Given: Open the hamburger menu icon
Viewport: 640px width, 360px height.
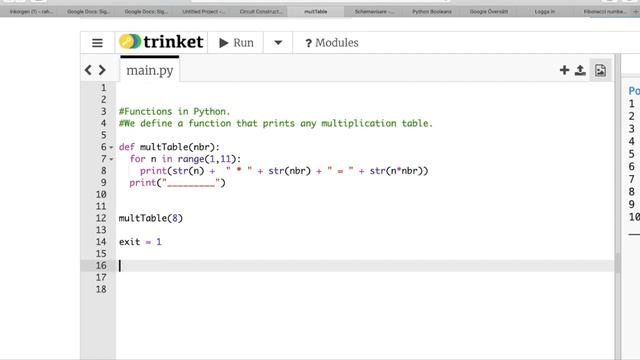Looking at the screenshot, I should coord(97,43).
